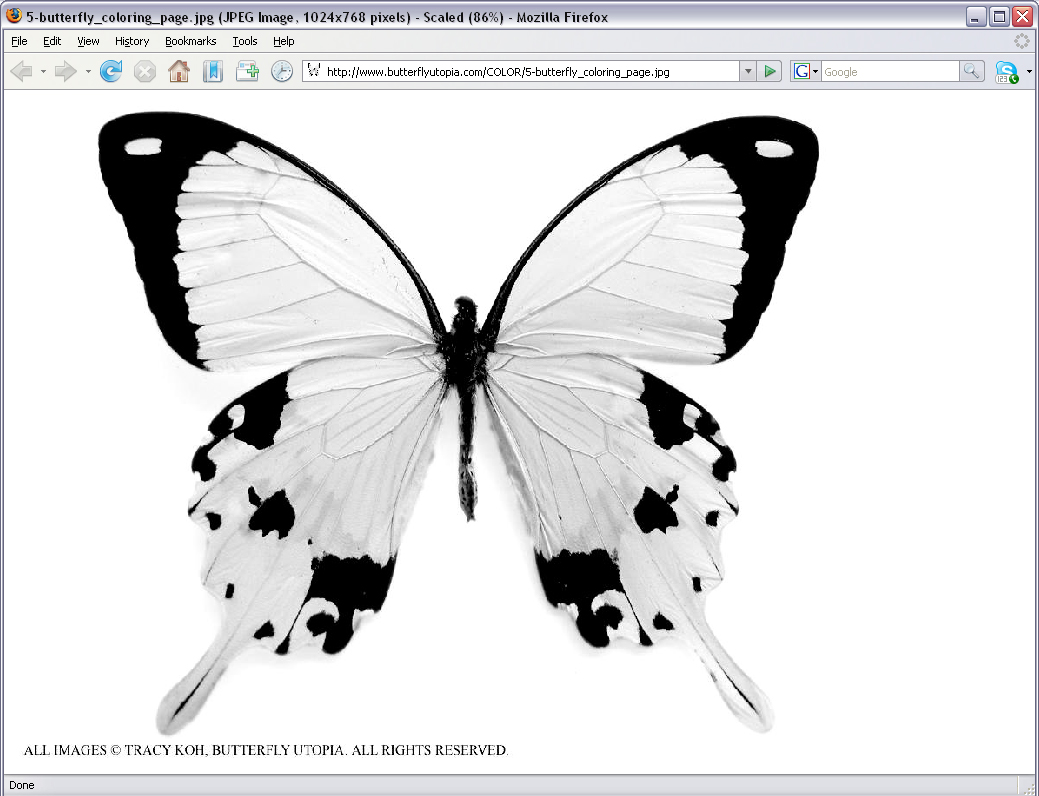Open the back button history dropdown
1039x796 pixels.
pyautogui.click(x=43, y=72)
